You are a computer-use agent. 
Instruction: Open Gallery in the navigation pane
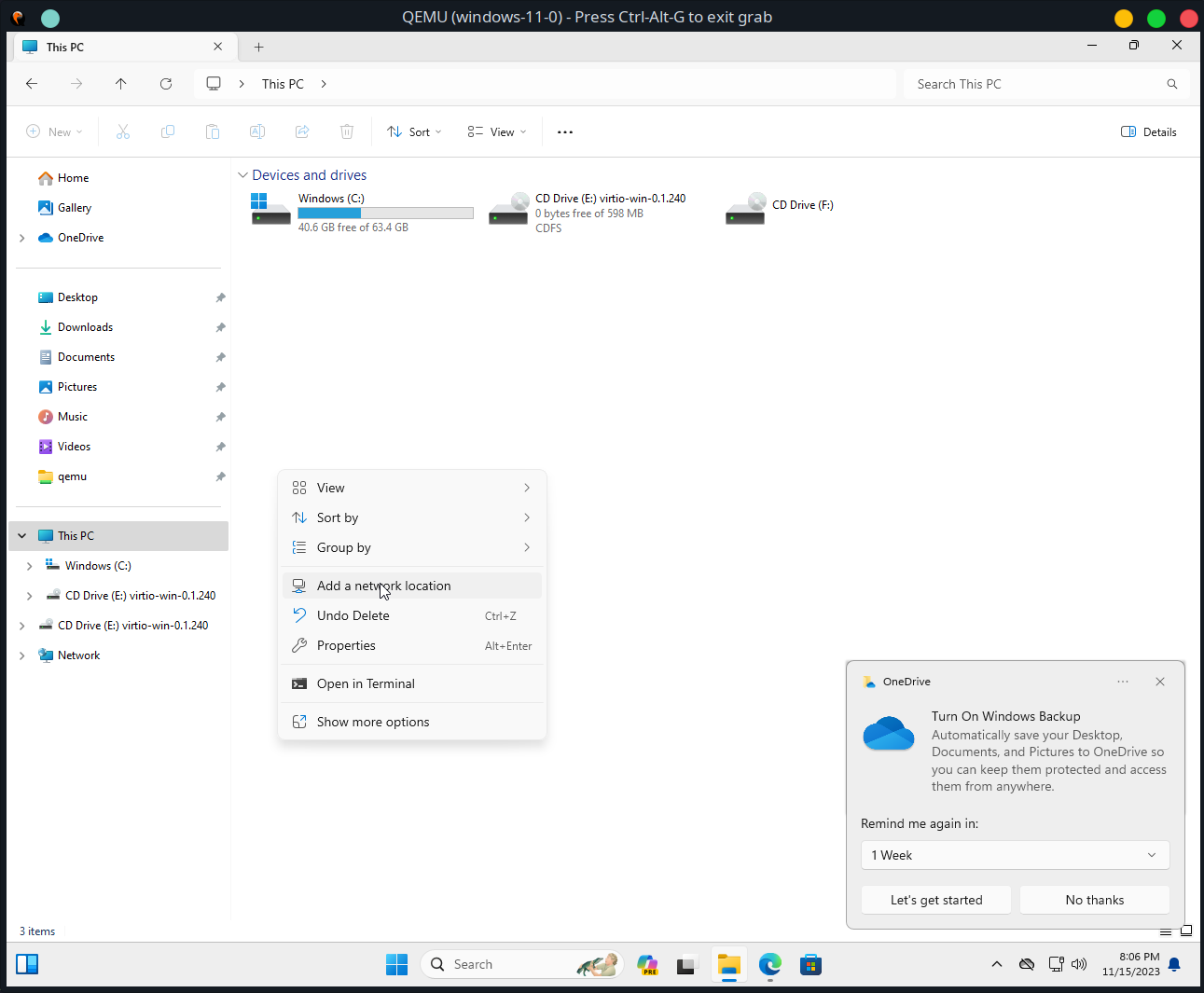[x=118, y=208]
